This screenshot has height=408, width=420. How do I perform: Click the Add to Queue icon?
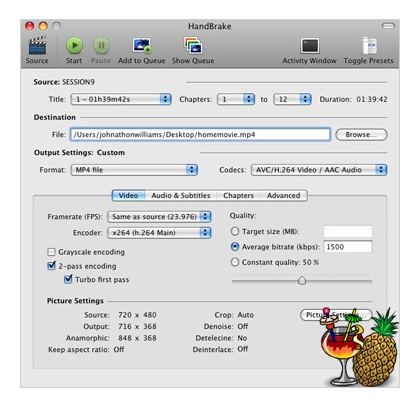click(x=142, y=45)
